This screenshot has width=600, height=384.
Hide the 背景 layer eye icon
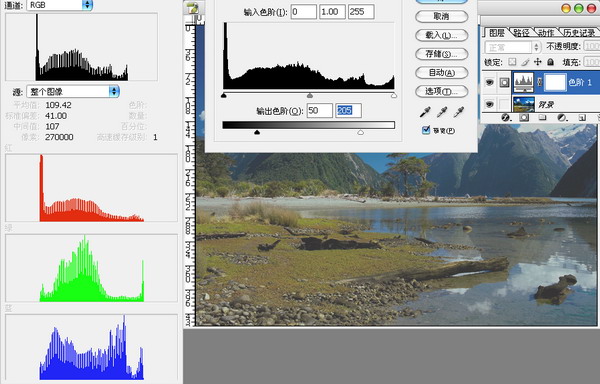pyautogui.click(x=489, y=104)
